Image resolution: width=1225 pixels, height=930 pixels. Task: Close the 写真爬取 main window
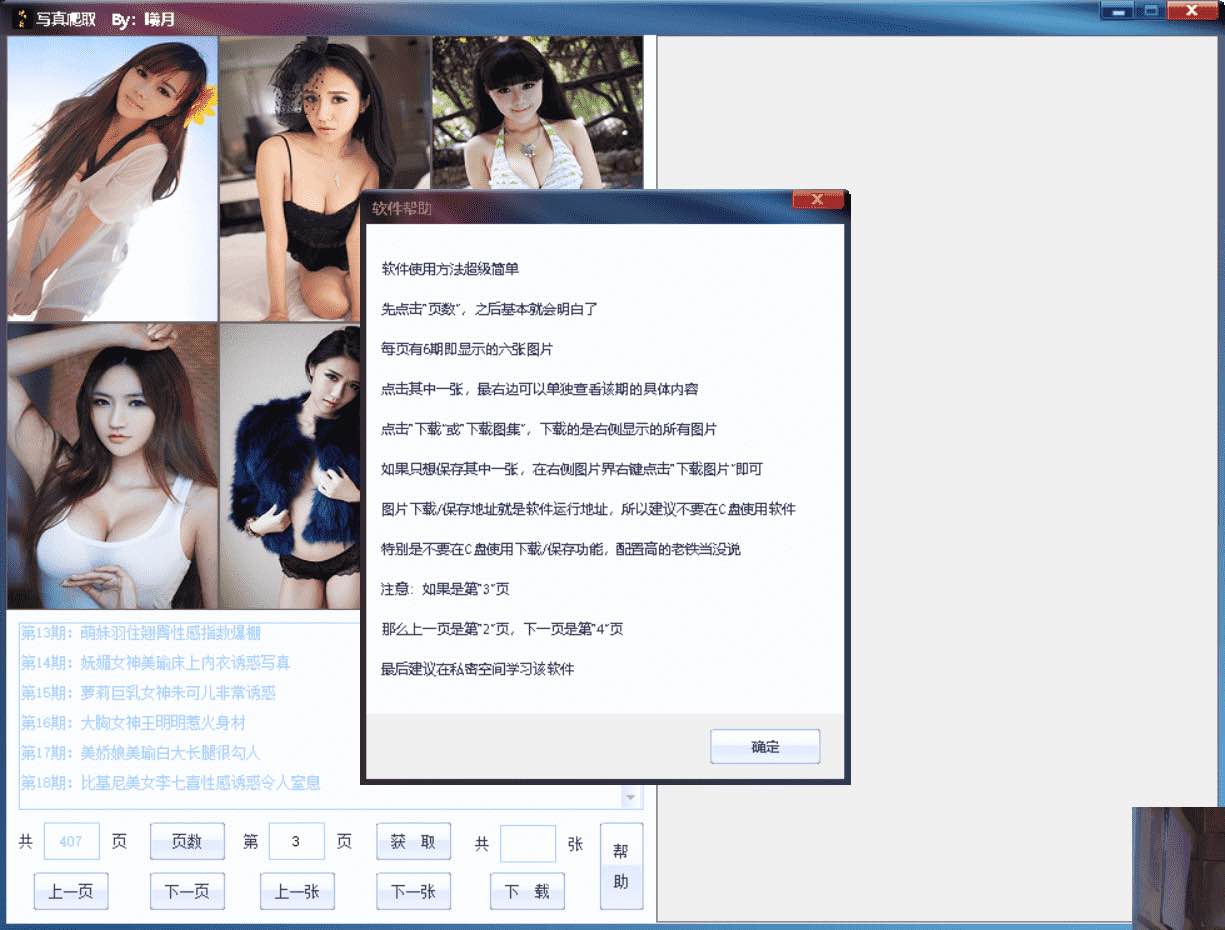click(1193, 11)
